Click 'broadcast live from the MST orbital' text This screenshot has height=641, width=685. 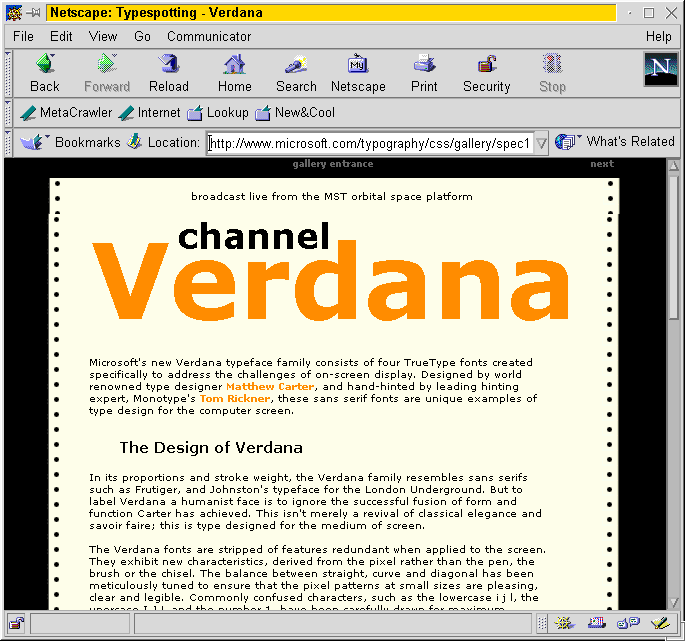point(289,197)
